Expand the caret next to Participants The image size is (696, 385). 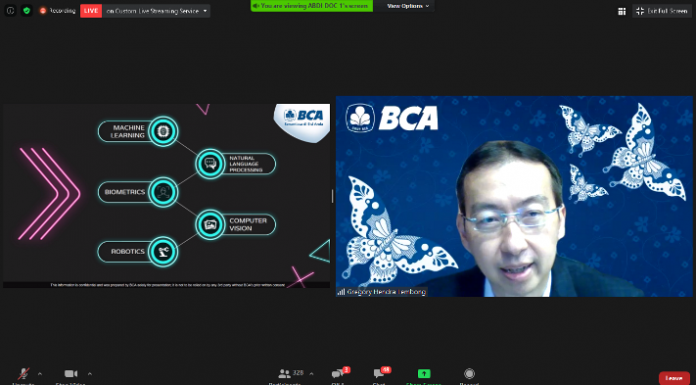coord(311,373)
